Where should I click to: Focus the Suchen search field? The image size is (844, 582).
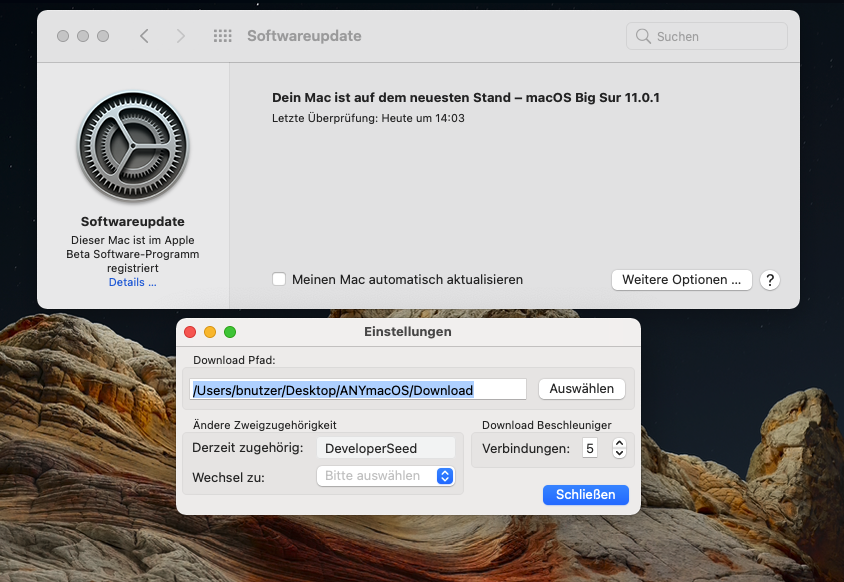pyautogui.click(x=707, y=36)
